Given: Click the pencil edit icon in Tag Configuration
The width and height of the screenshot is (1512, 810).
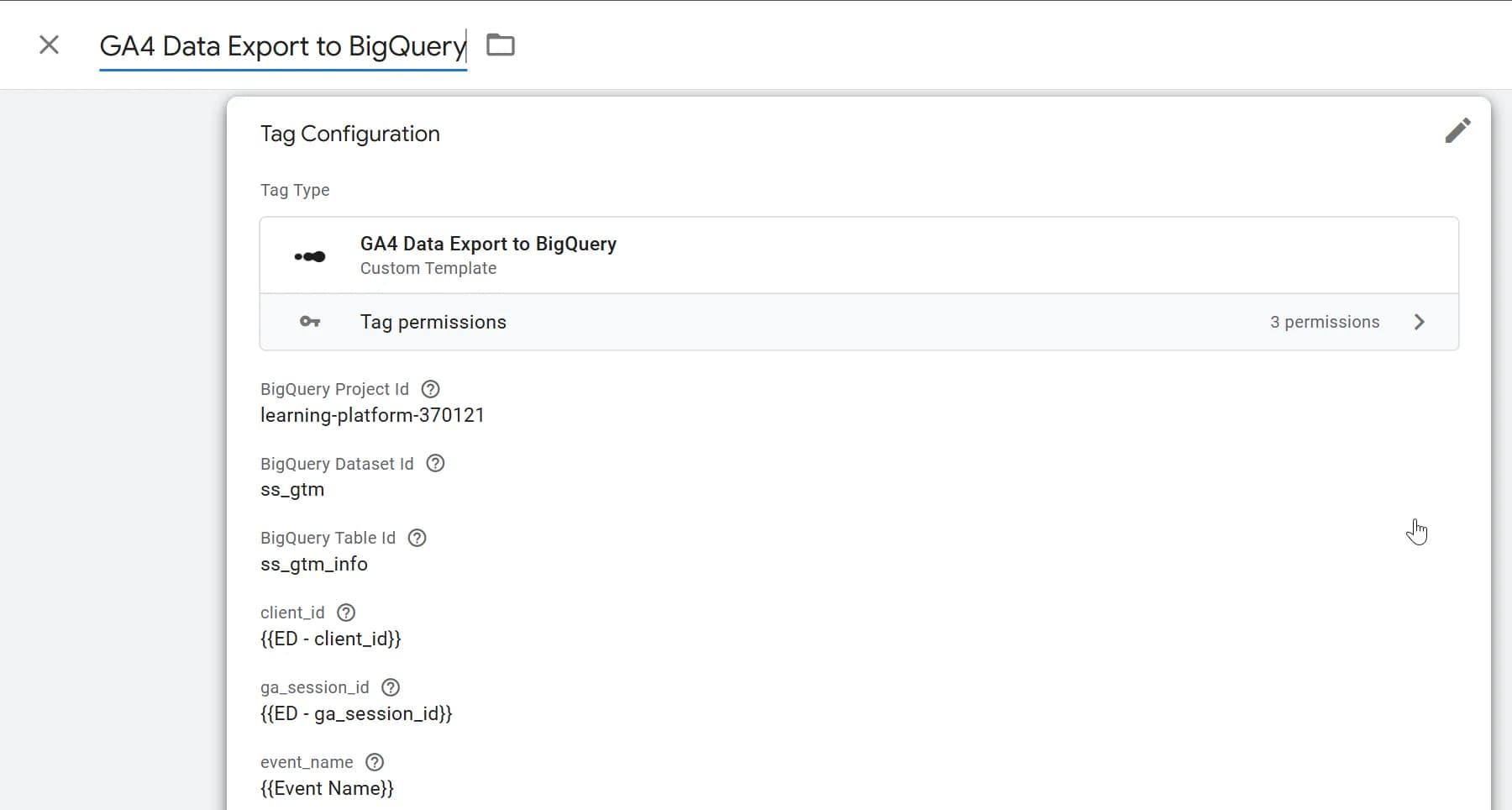Looking at the screenshot, I should click(x=1457, y=130).
